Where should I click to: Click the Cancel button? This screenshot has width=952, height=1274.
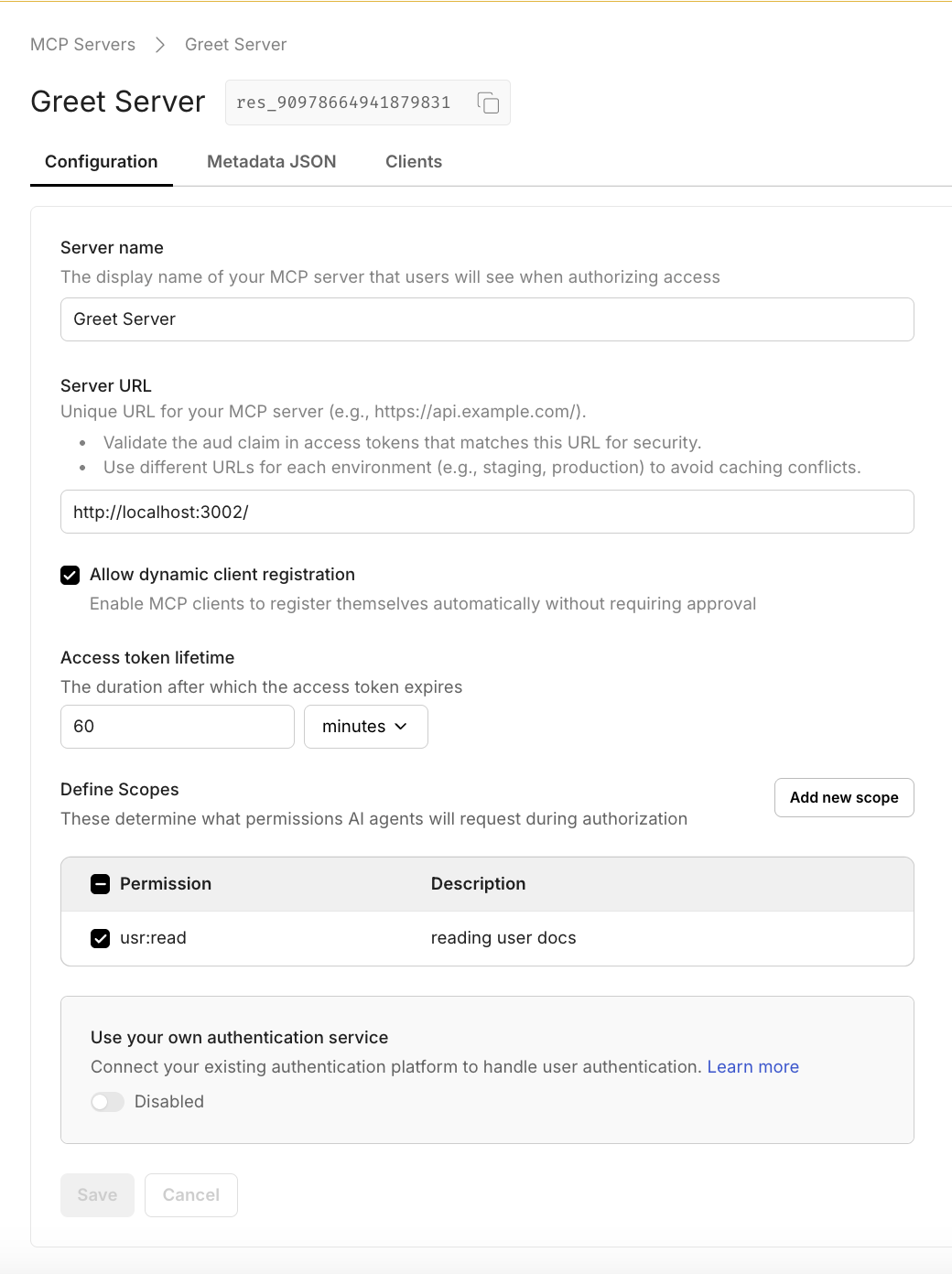click(x=191, y=1195)
